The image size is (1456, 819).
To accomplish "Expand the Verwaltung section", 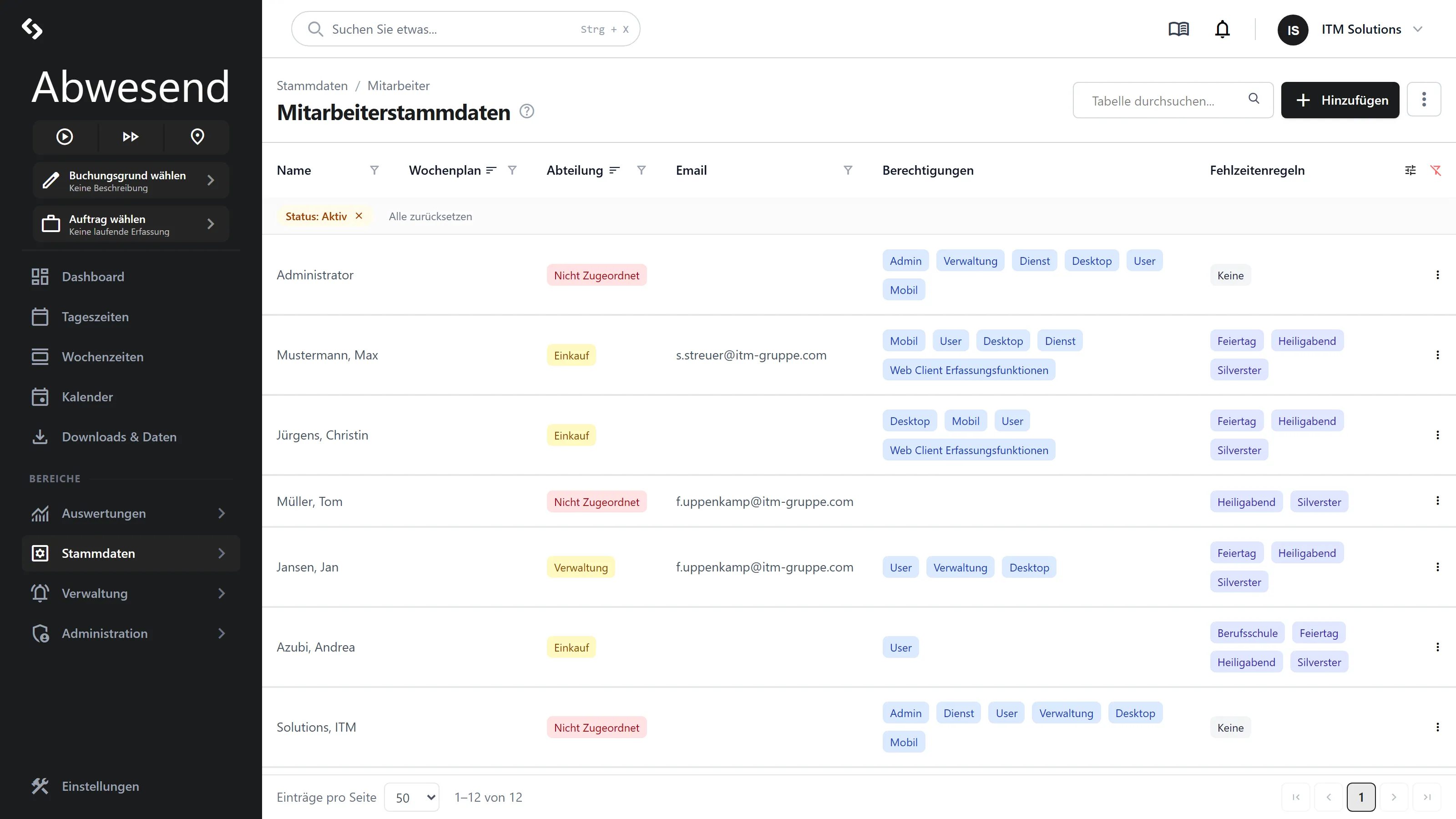I will (x=131, y=593).
